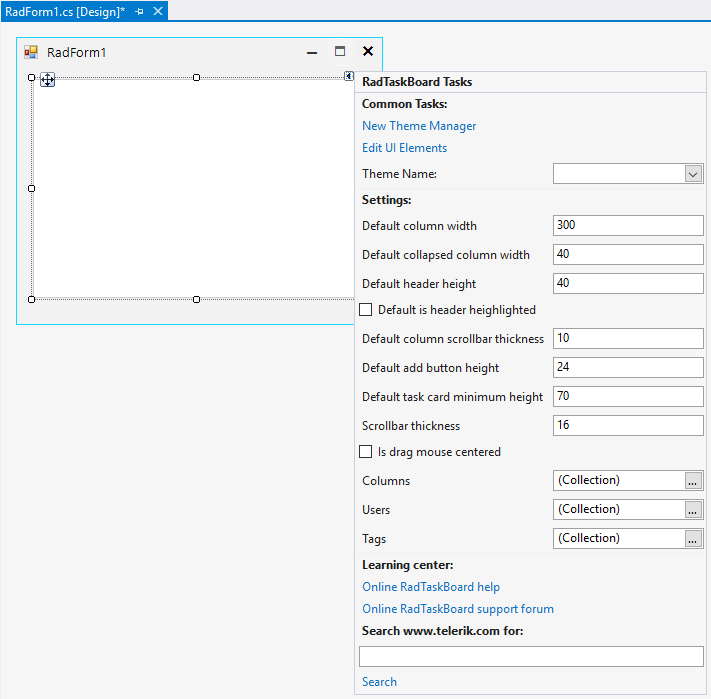This screenshot has width=711, height=699.
Task: Minimize the RadForm1 form window
Action: click(x=312, y=53)
